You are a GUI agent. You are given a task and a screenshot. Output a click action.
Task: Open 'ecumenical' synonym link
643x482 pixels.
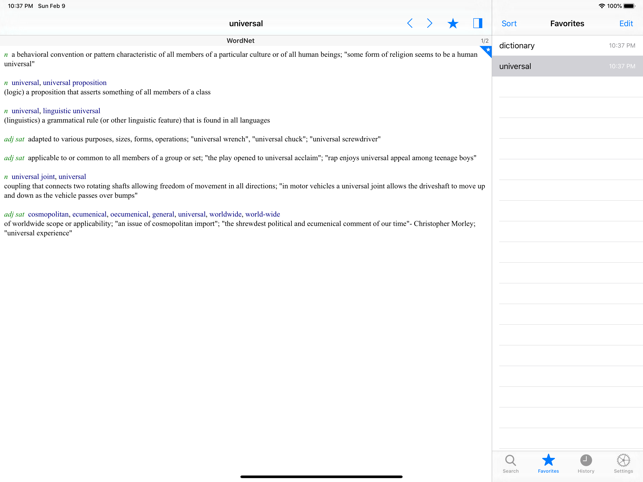(89, 214)
